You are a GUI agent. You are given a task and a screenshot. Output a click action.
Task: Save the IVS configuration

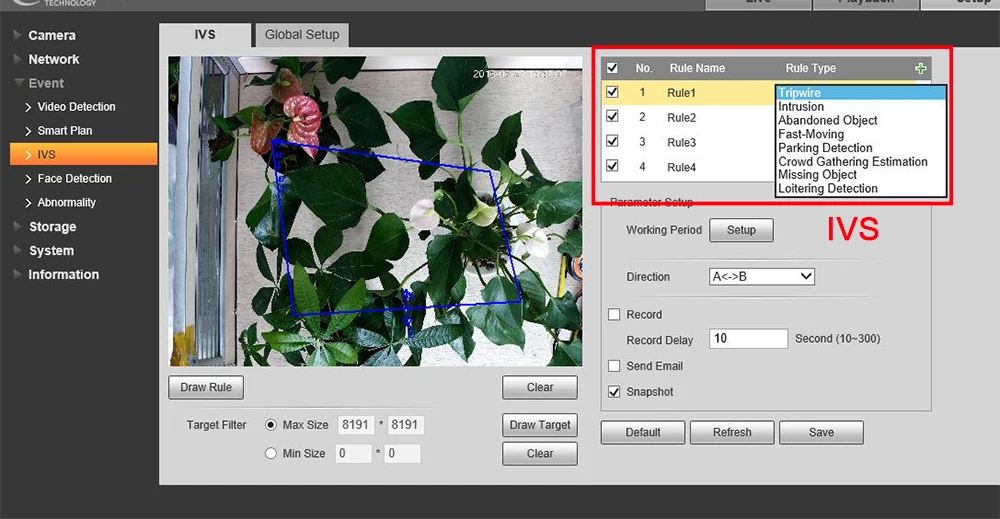click(821, 432)
